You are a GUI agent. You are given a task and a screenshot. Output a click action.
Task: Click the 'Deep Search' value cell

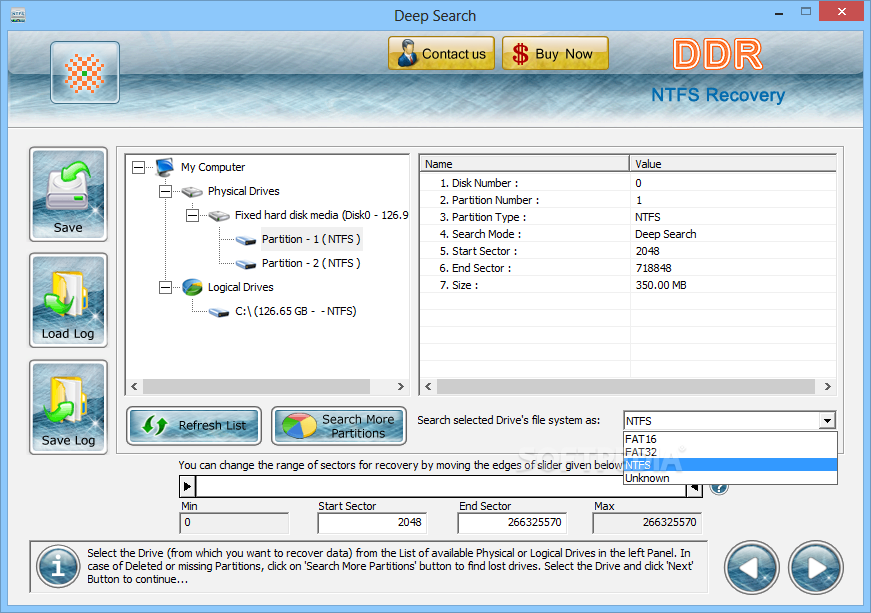point(665,234)
